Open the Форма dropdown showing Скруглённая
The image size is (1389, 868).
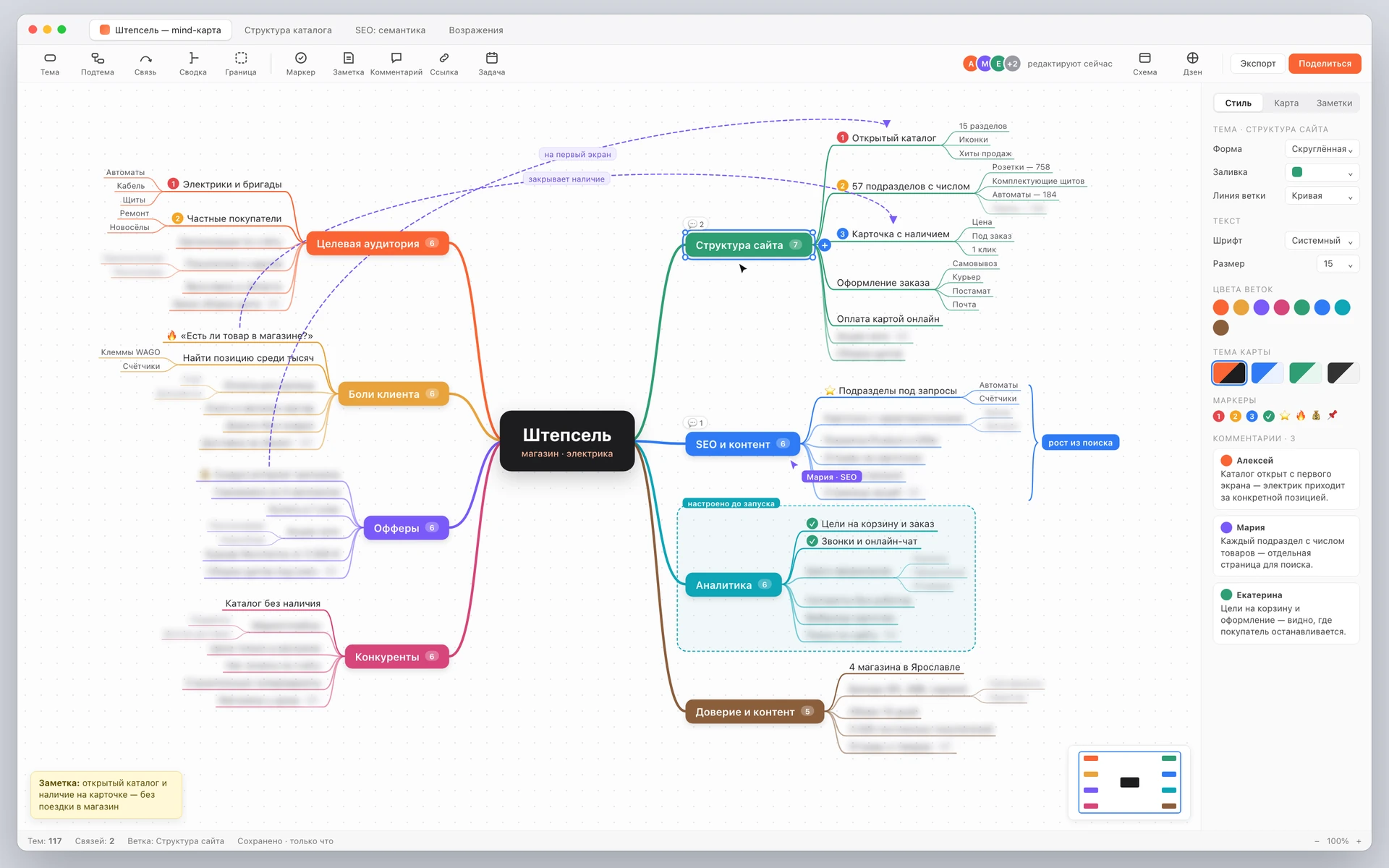pyautogui.click(x=1322, y=149)
